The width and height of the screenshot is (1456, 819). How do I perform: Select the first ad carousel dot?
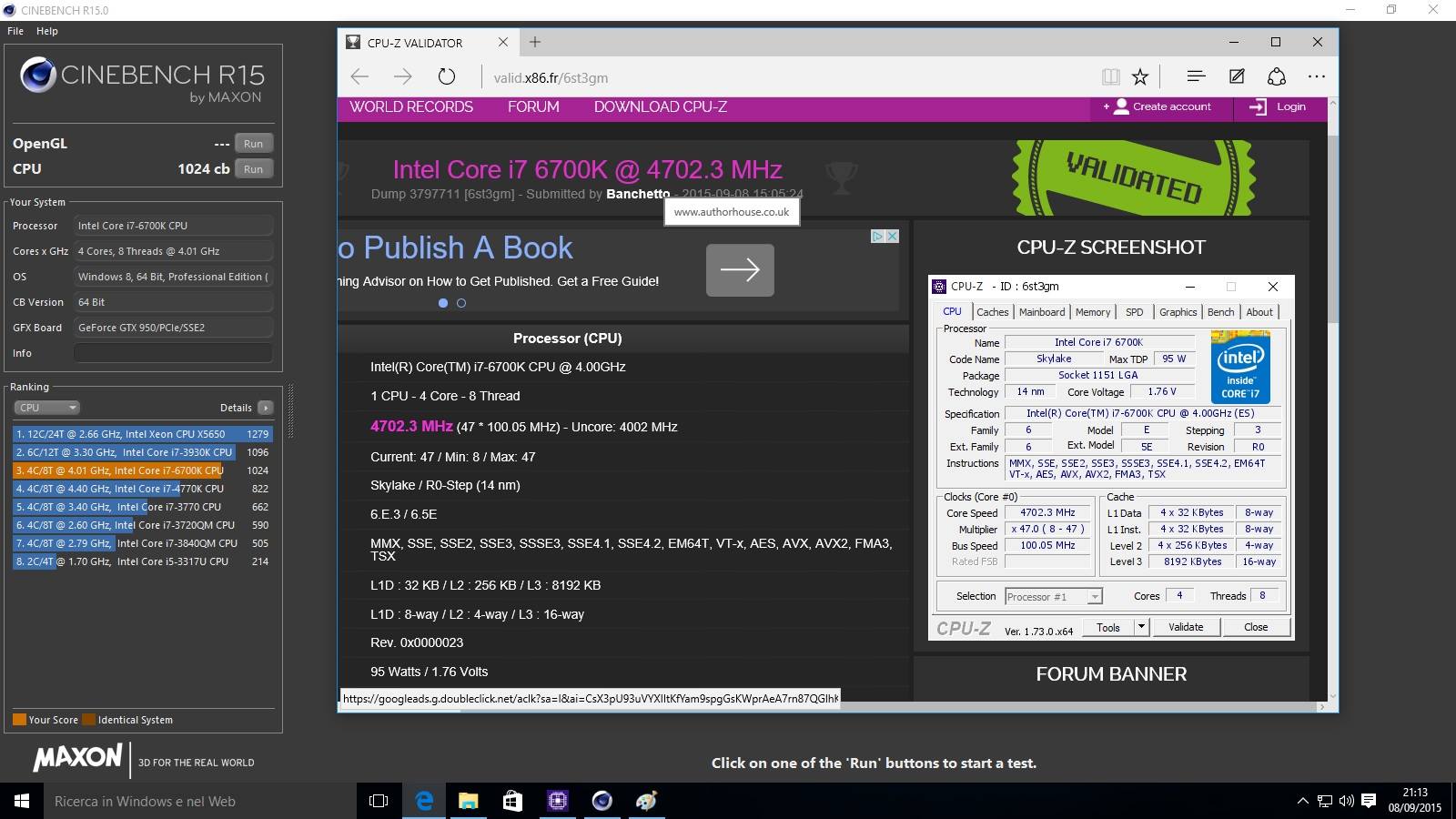(x=443, y=303)
